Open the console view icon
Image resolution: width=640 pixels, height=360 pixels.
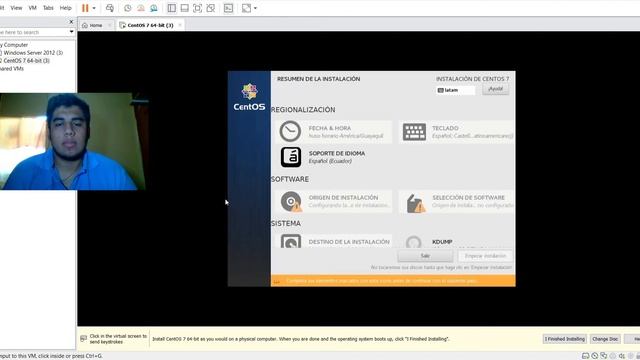(229, 8)
